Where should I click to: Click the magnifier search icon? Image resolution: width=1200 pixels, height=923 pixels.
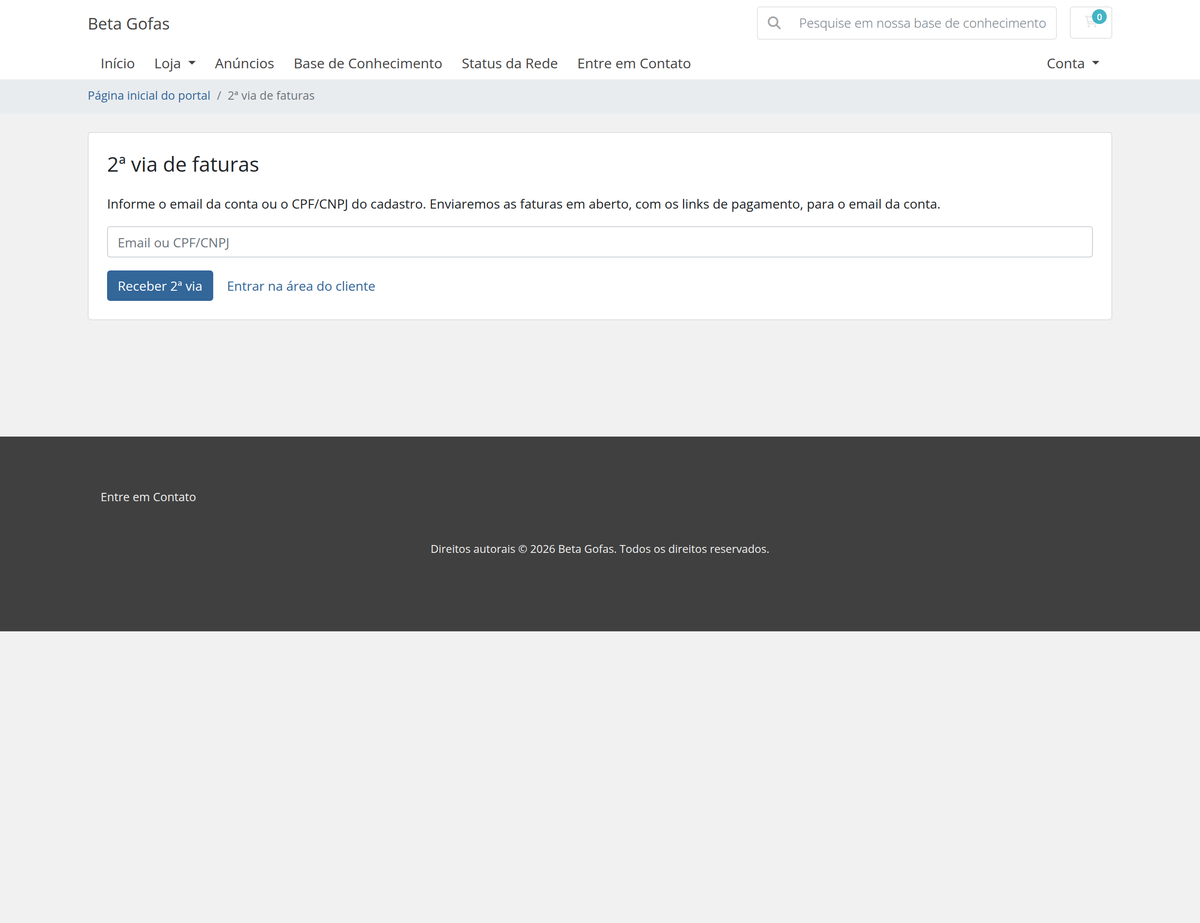[774, 23]
